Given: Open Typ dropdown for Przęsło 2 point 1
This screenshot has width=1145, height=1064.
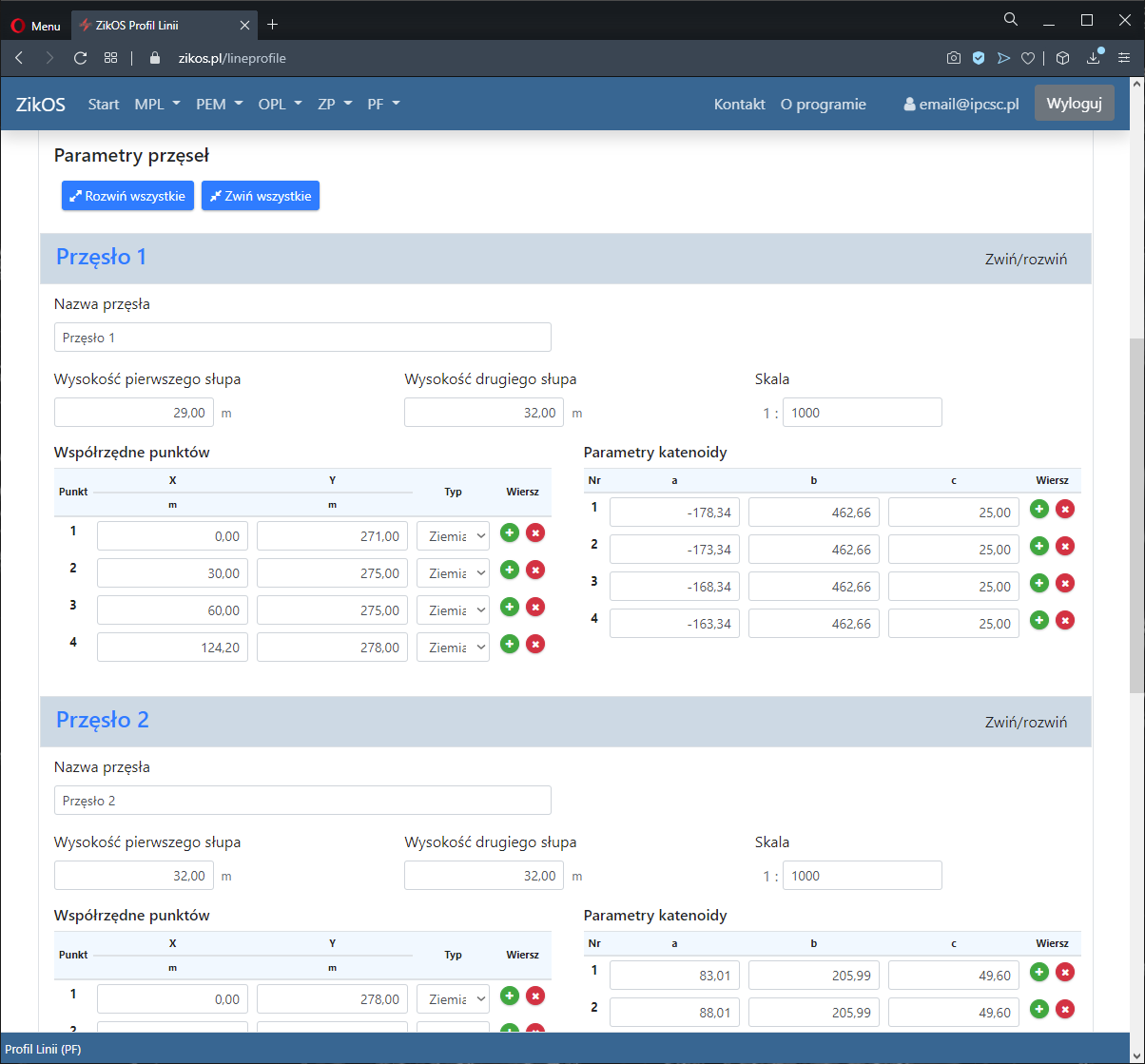Looking at the screenshot, I should tap(453, 999).
